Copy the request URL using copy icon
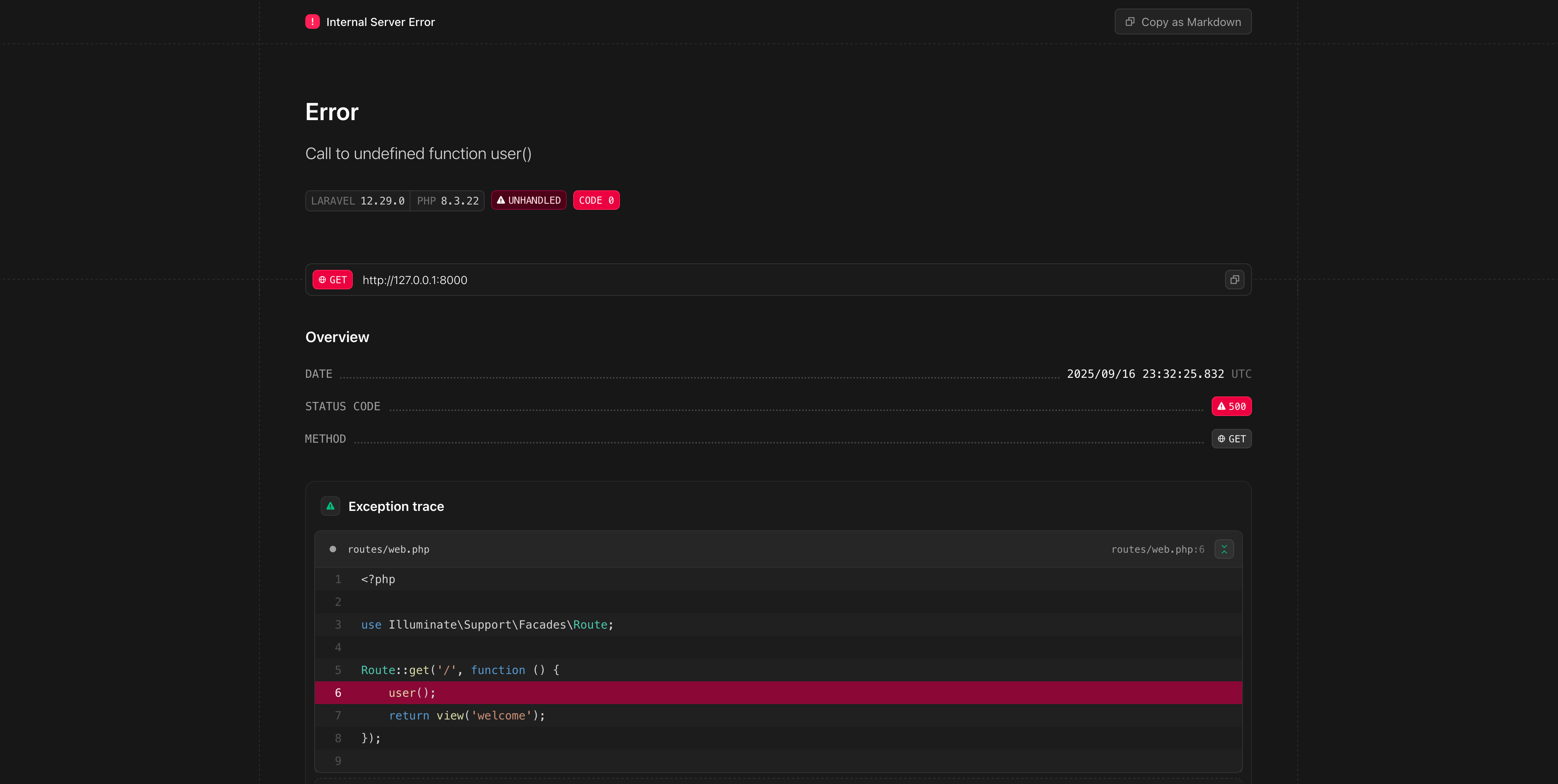Viewport: 1558px width, 784px height. point(1234,280)
